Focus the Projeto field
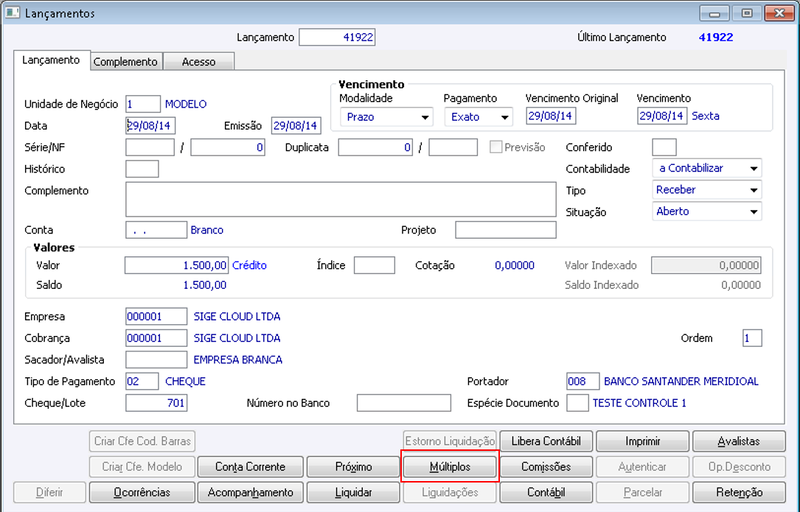800x512 pixels. pos(506,230)
